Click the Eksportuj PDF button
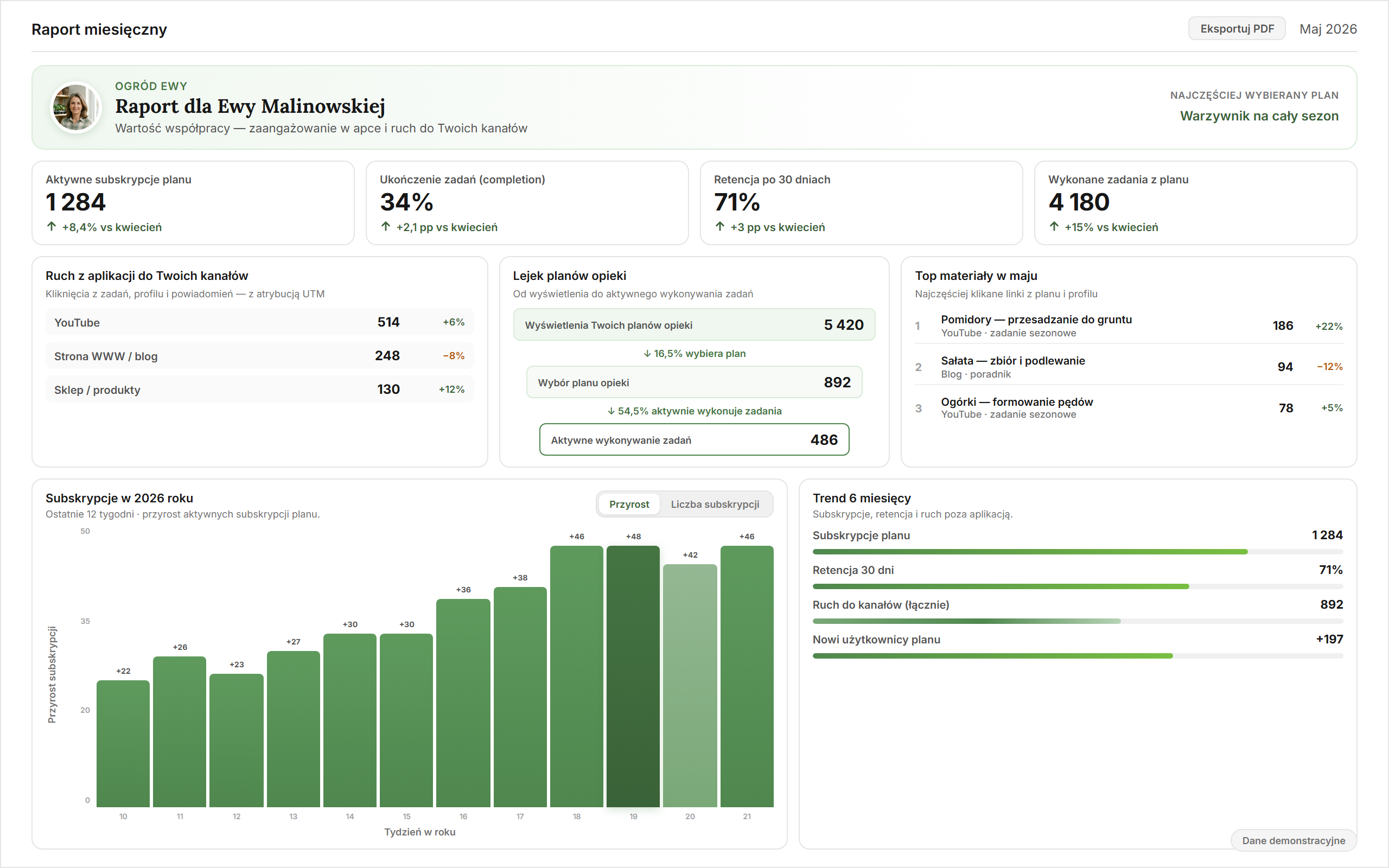The image size is (1389, 868). [1237, 29]
